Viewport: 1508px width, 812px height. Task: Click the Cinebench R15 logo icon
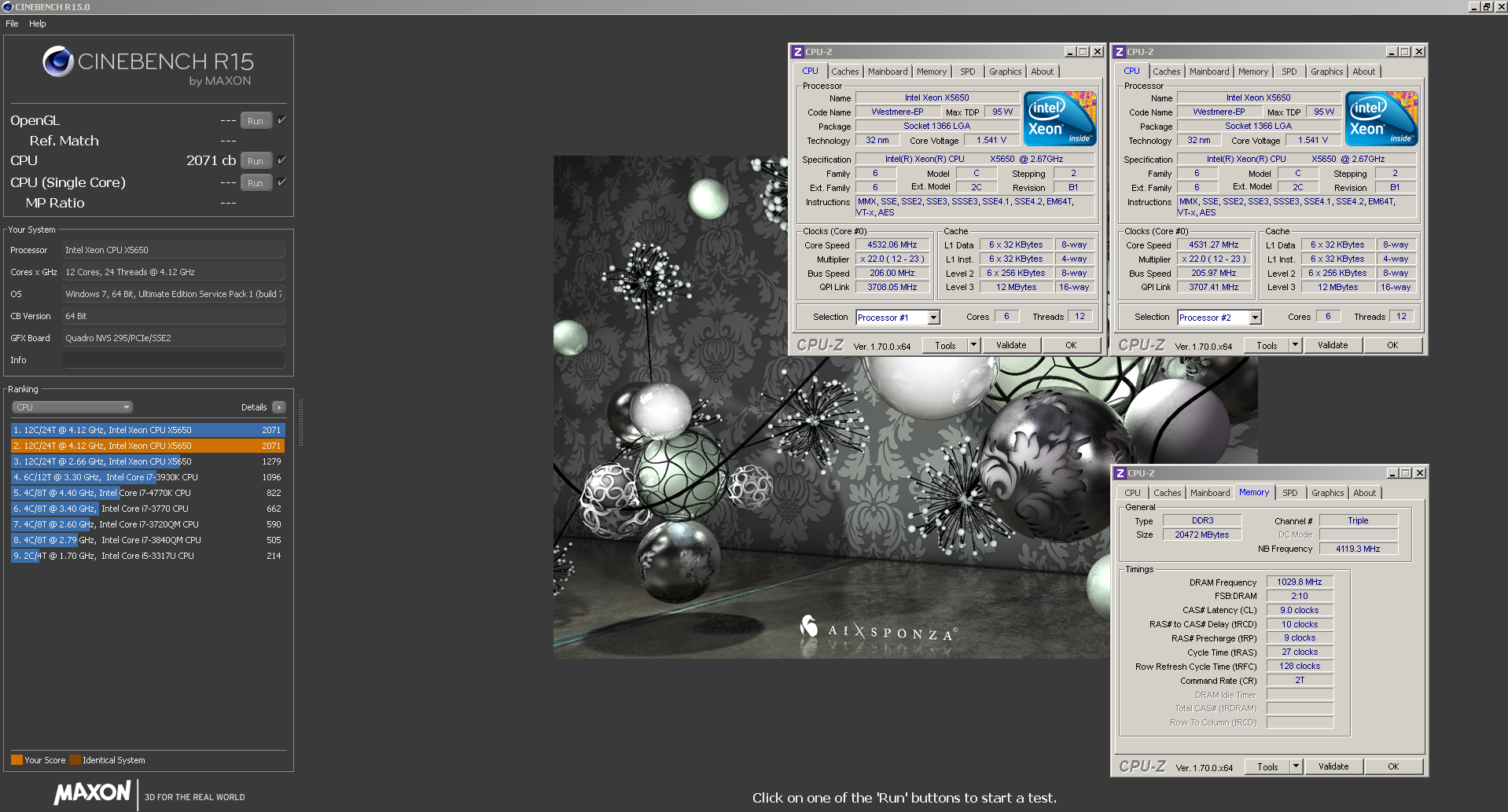(x=58, y=61)
